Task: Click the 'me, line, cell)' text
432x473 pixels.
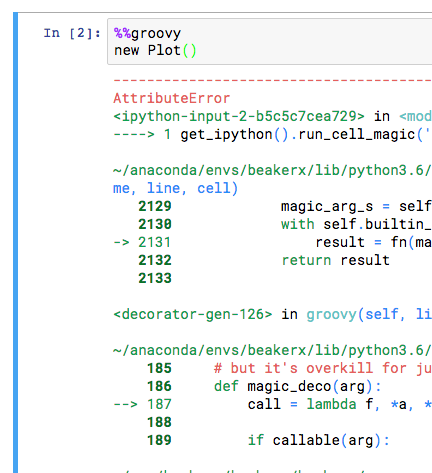Action: point(175,188)
